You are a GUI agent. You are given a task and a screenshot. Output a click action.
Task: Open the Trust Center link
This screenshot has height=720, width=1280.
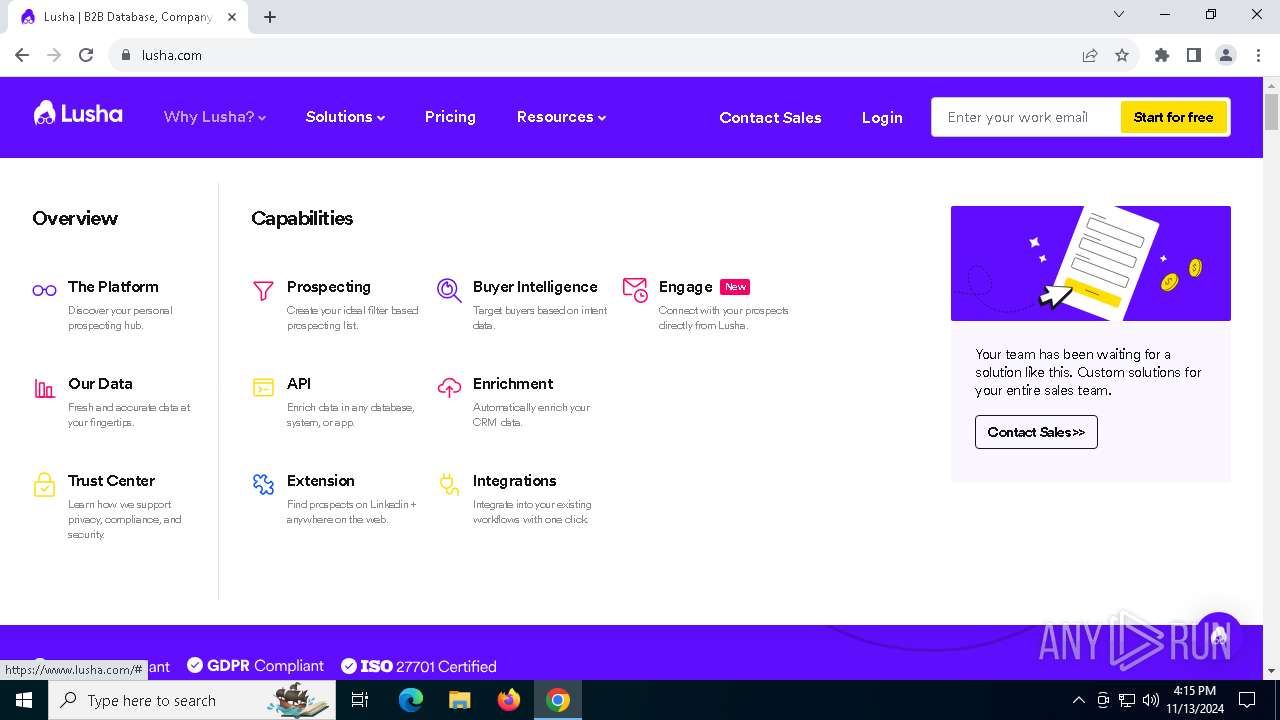tap(111, 481)
